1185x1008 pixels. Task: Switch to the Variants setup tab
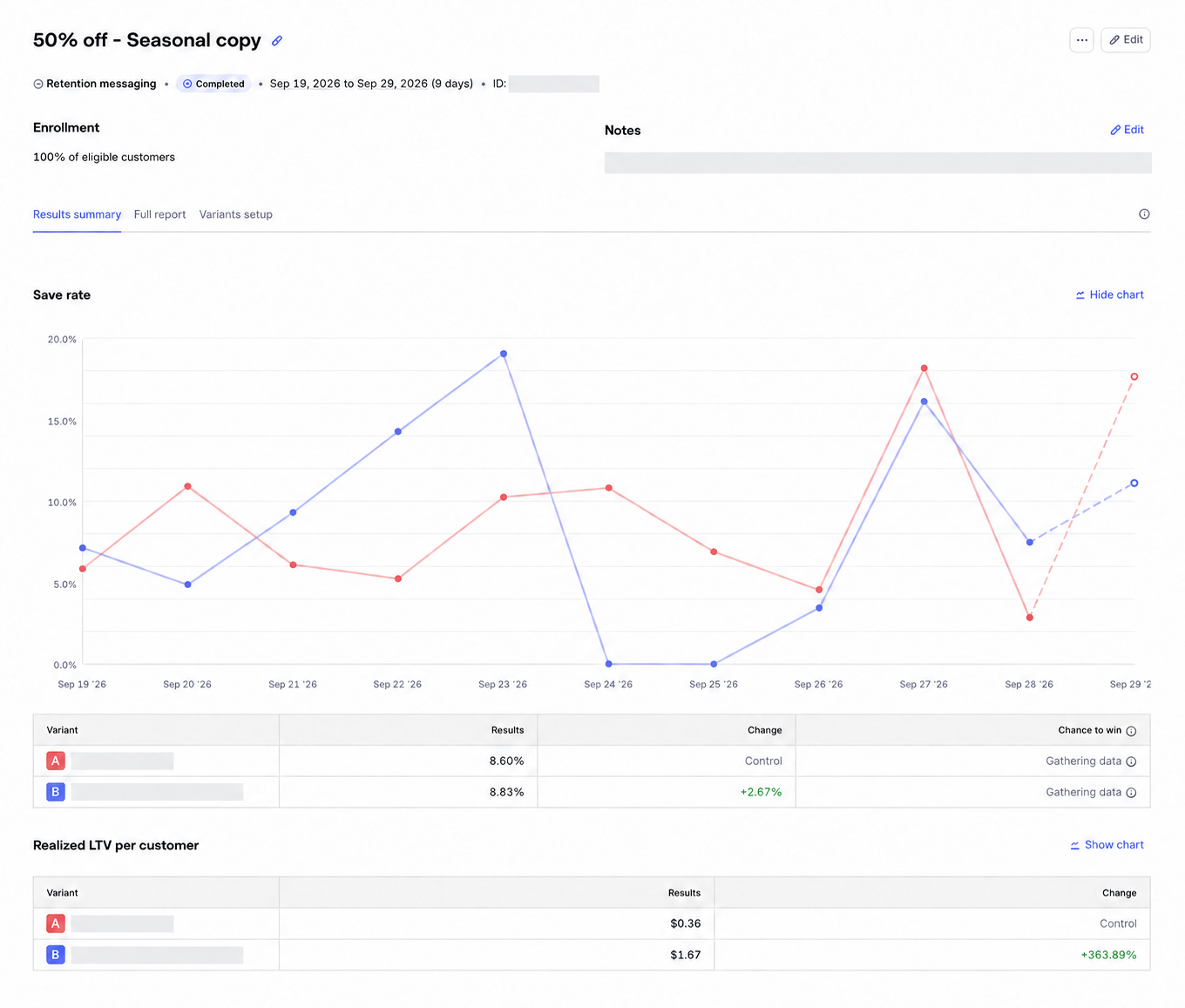pos(236,214)
